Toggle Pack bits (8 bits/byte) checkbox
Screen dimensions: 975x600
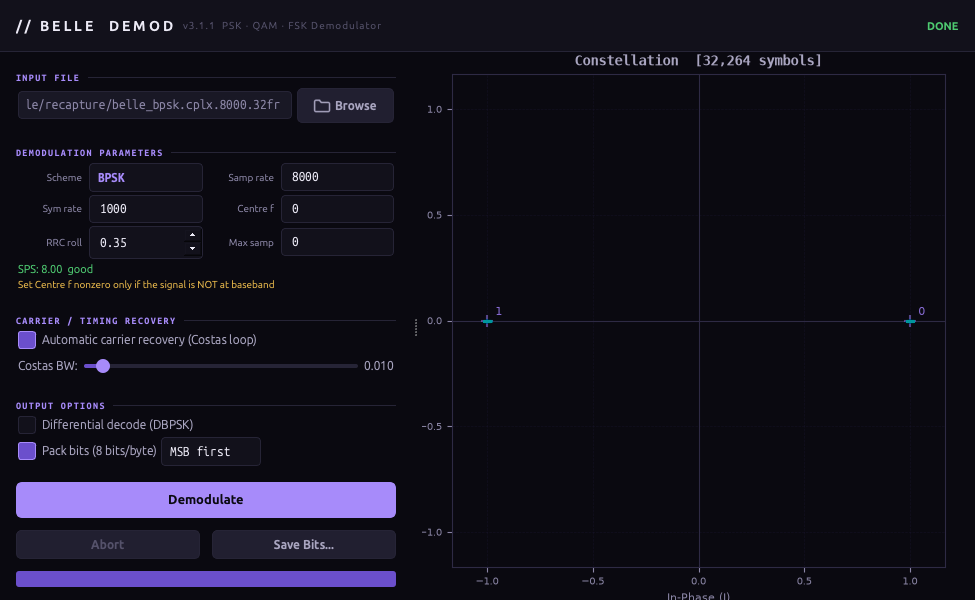(x=27, y=451)
